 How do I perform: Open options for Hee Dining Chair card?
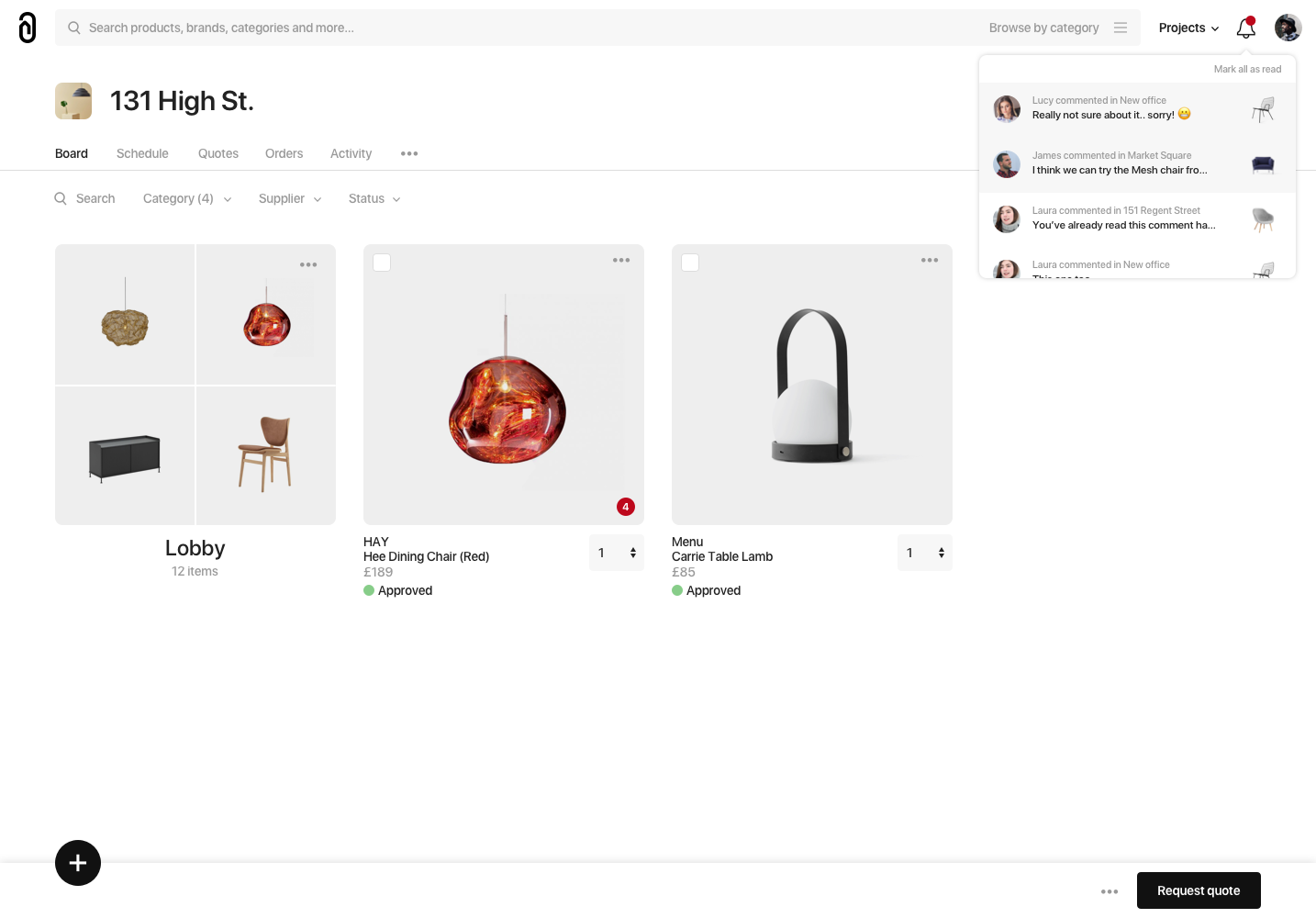coord(621,260)
